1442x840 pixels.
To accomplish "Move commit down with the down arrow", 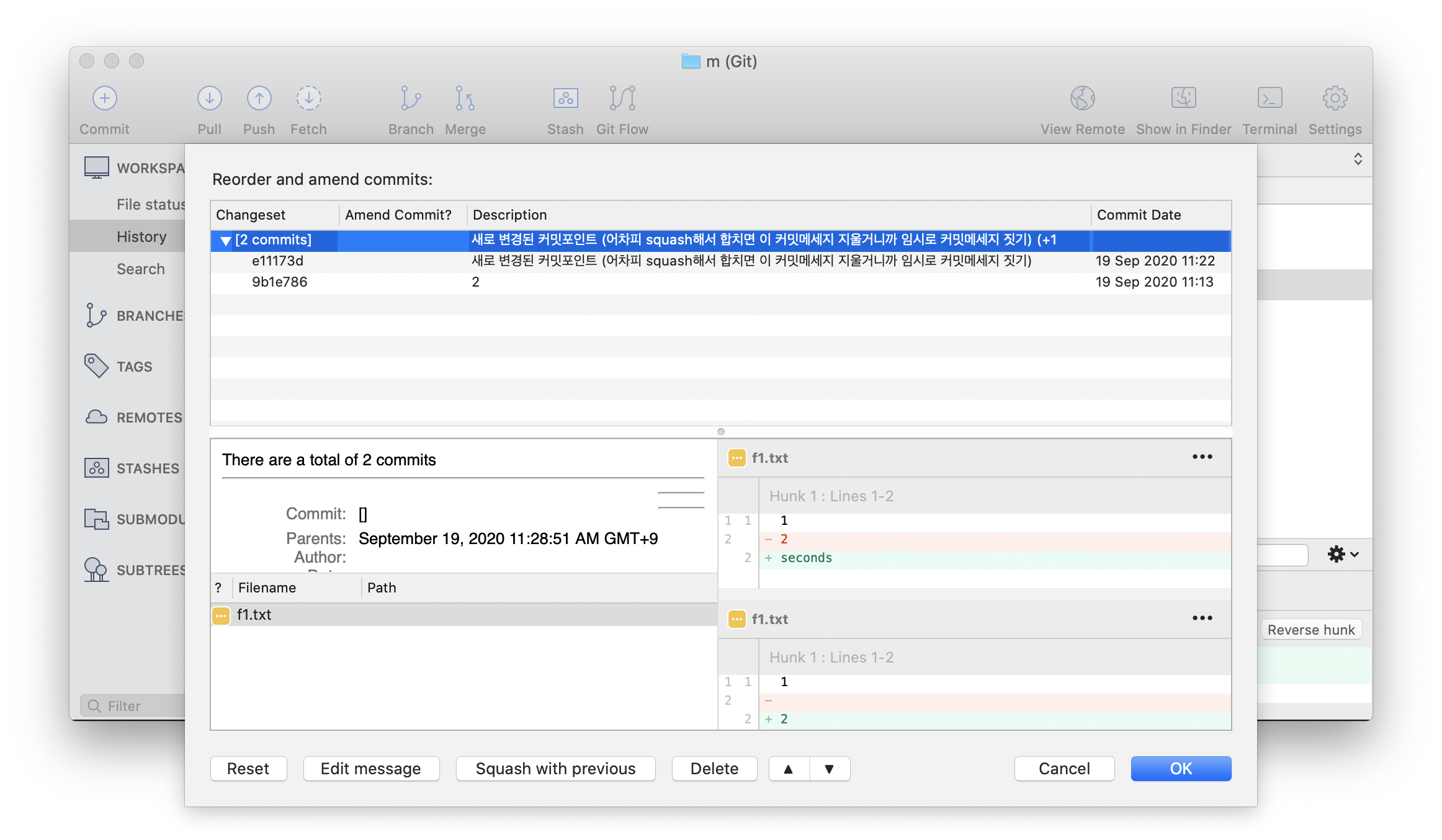I will point(830,769).
